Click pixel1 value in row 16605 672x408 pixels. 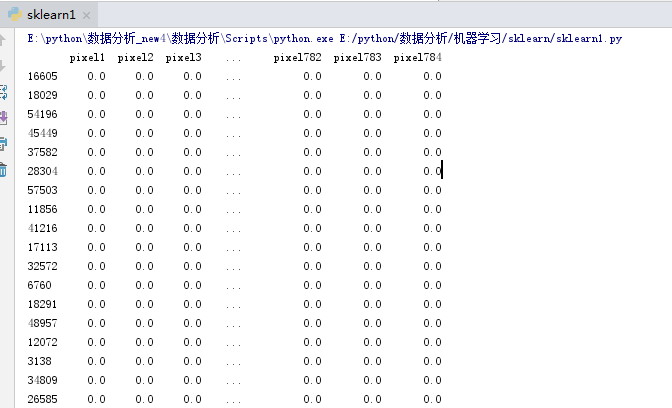point(96,76)
